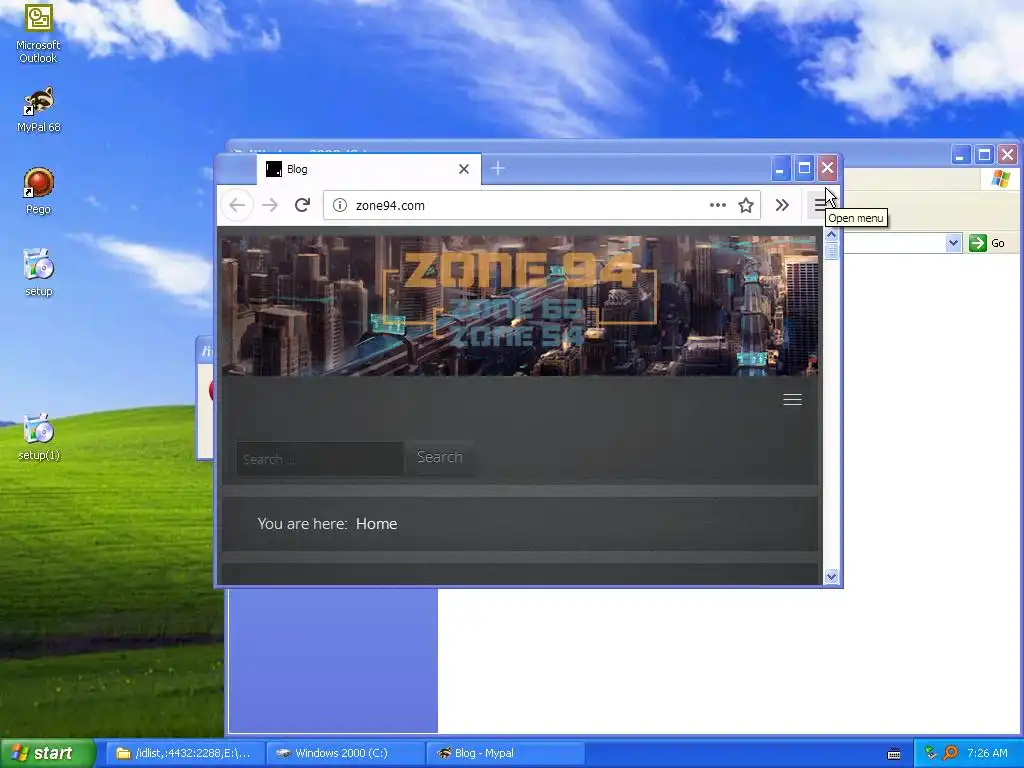Go forward in Mypal browser
This screenshot has height=768, width=1024.
pyautogui.click(x=270, y=205)
